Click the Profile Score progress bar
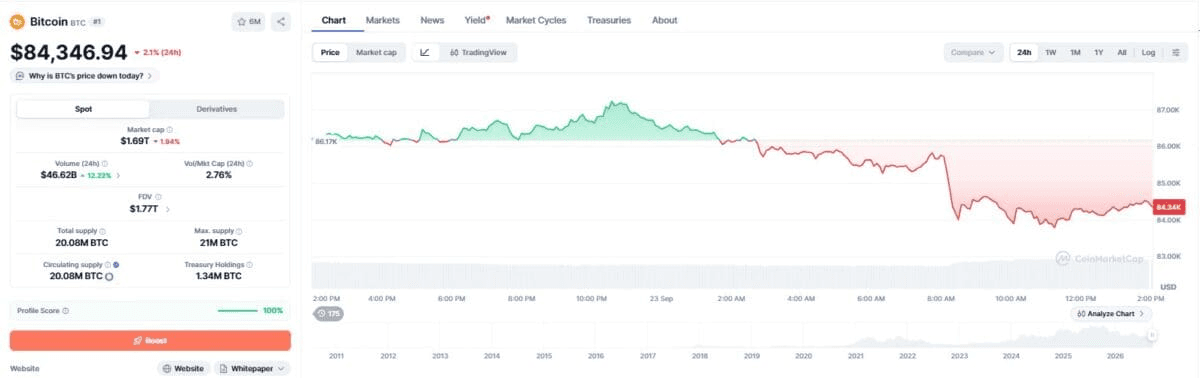The image size is (1200, 378). click(238, 311)
